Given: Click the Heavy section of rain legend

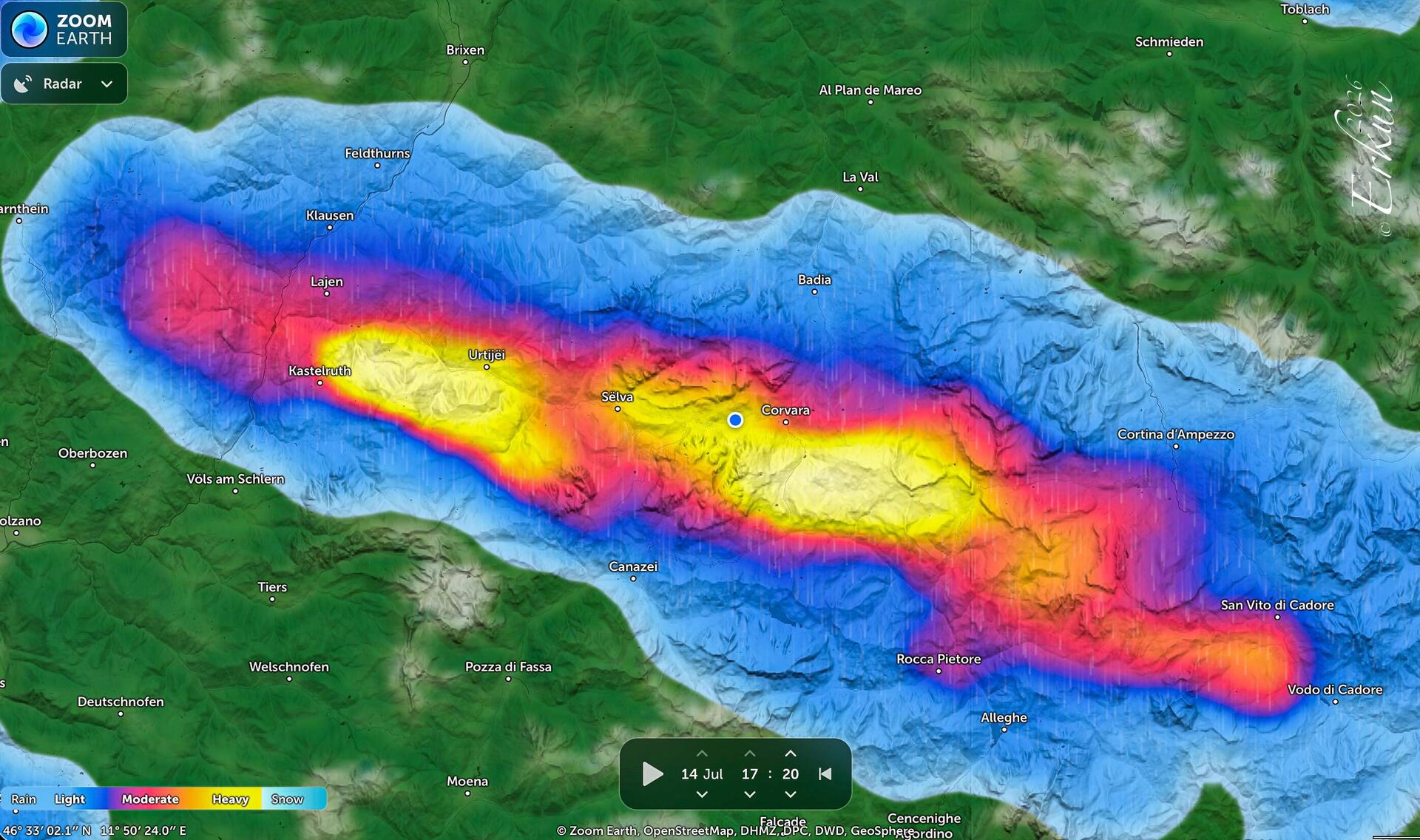Looking at the screenshot, I should pos(230,799).
